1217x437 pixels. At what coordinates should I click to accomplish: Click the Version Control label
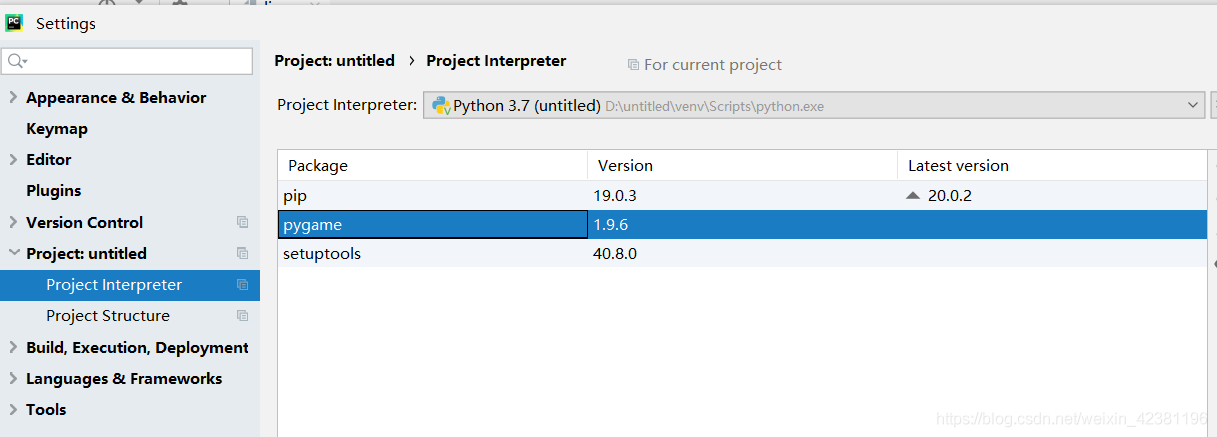coord(85,222)
